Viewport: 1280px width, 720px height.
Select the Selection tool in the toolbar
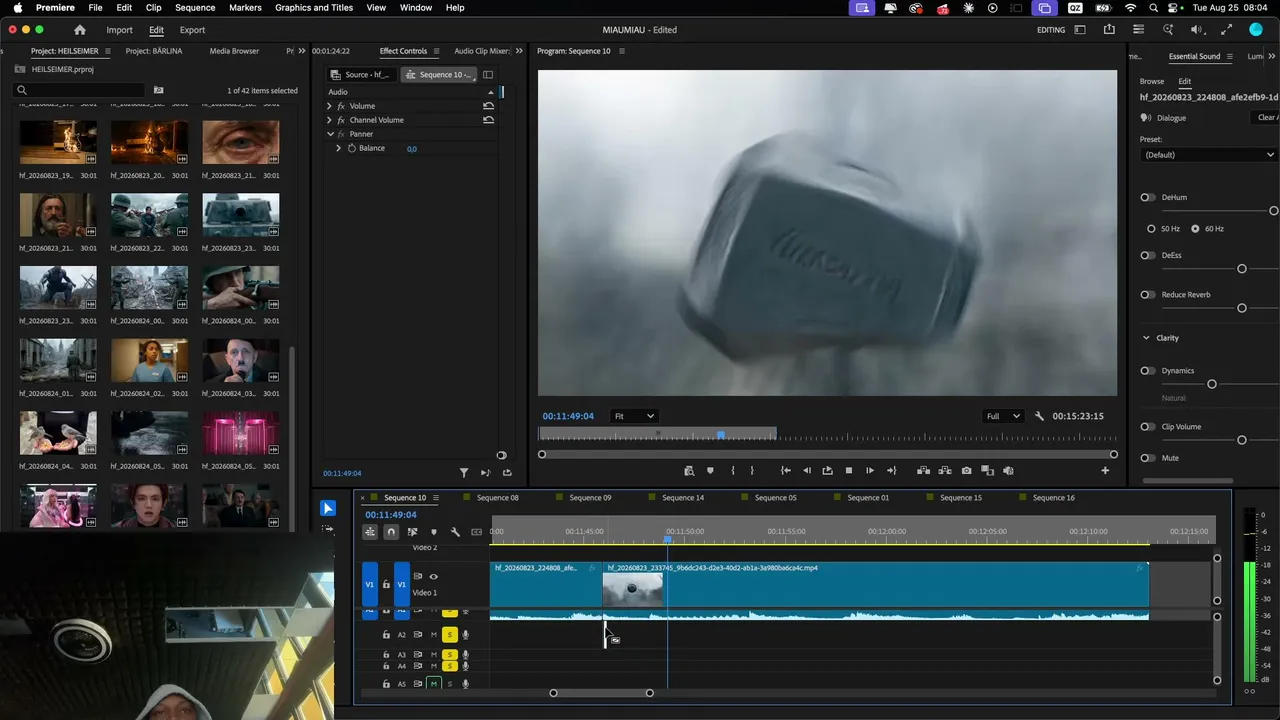click(328, 508)
